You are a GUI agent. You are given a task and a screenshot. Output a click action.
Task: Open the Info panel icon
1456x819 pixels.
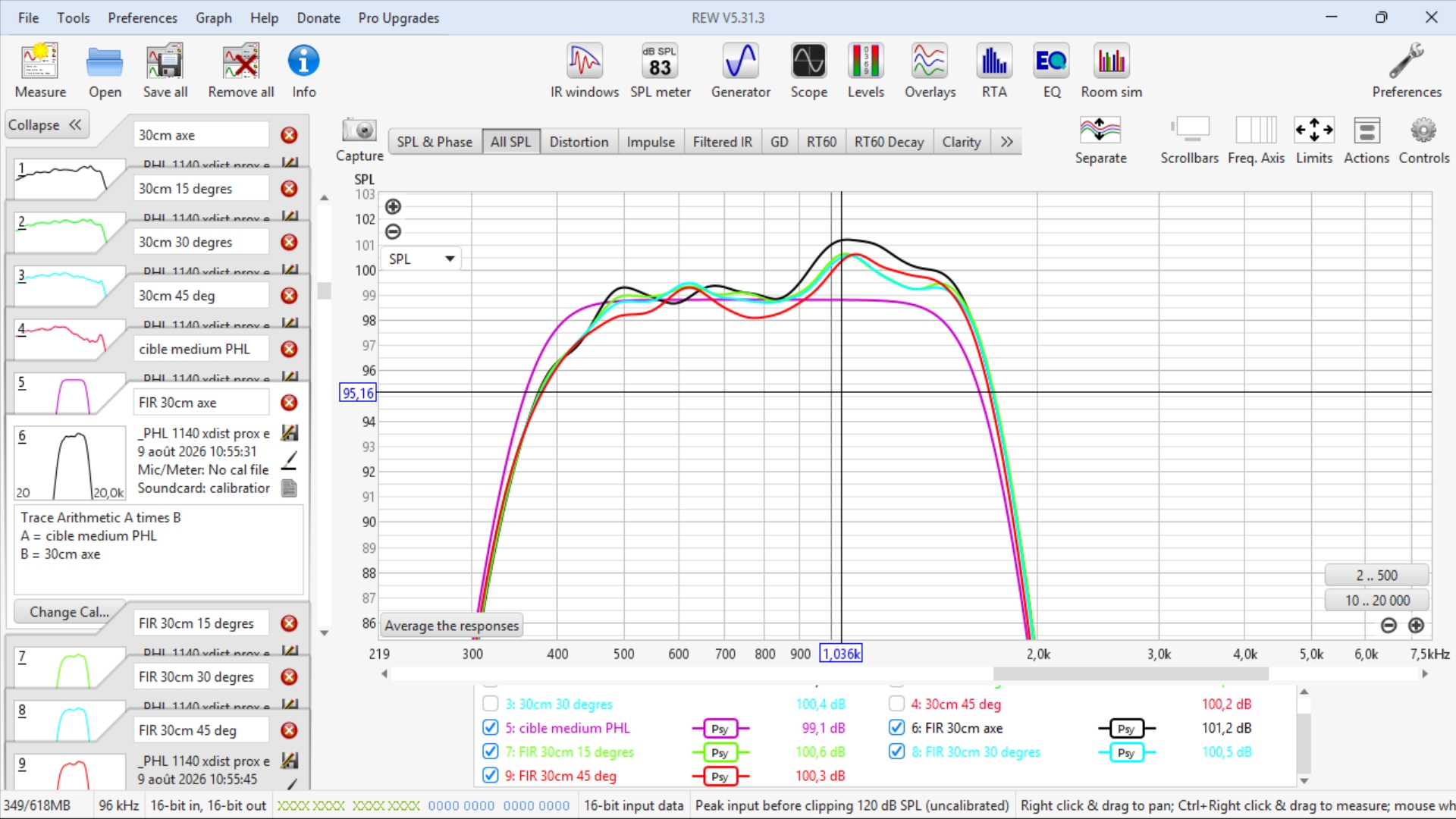(x=304, y=71)
